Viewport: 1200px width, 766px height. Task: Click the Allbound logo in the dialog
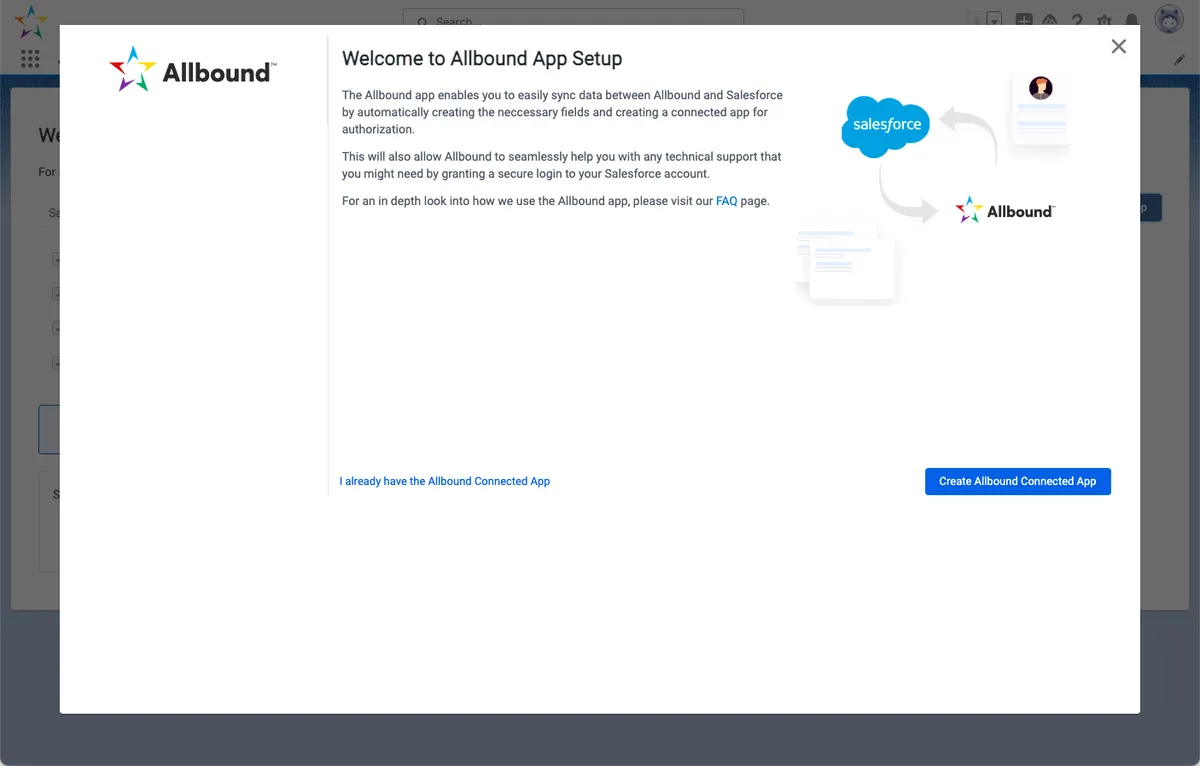[x=192, y=69]
